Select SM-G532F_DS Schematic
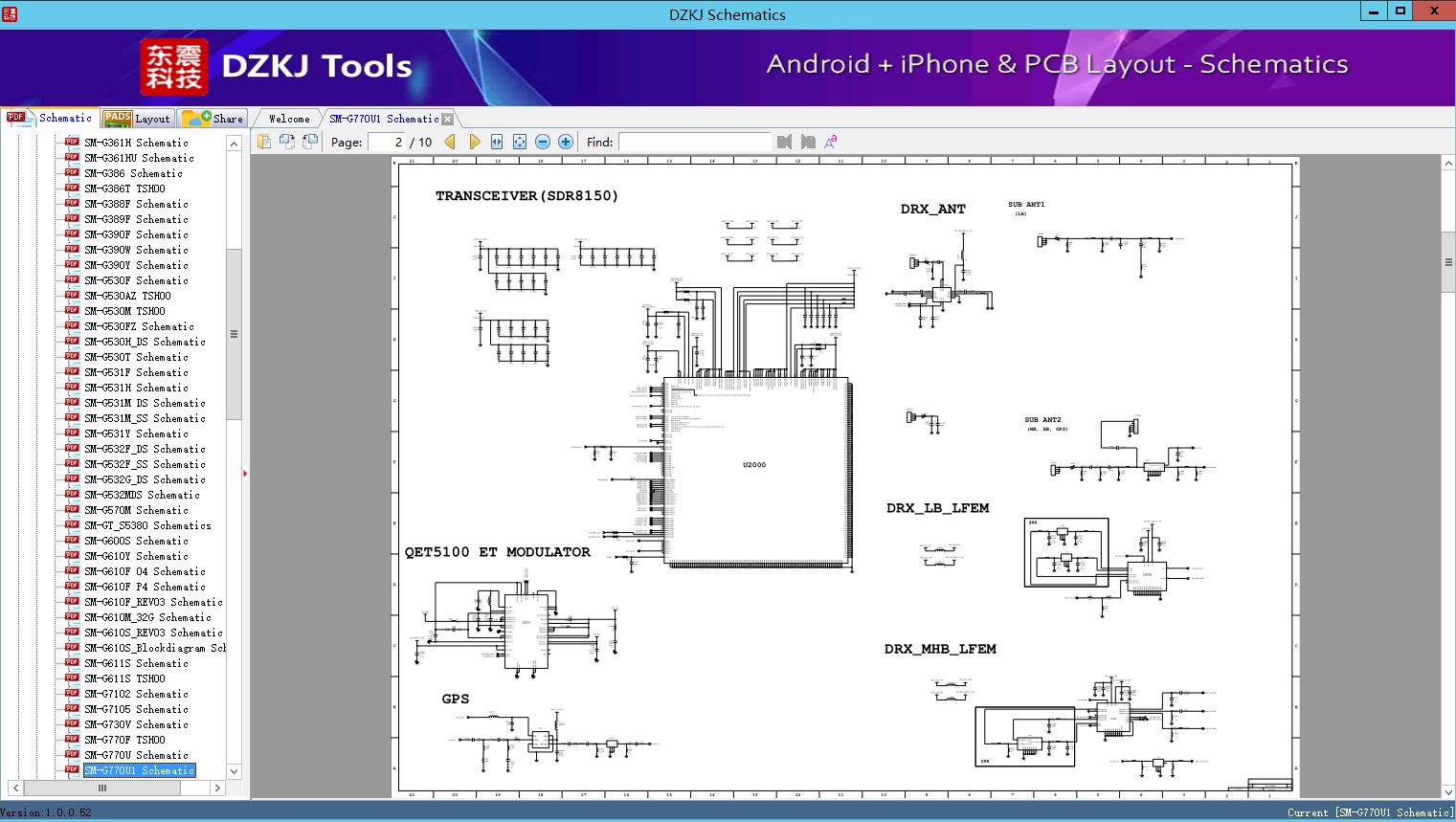 coord(145,449)
